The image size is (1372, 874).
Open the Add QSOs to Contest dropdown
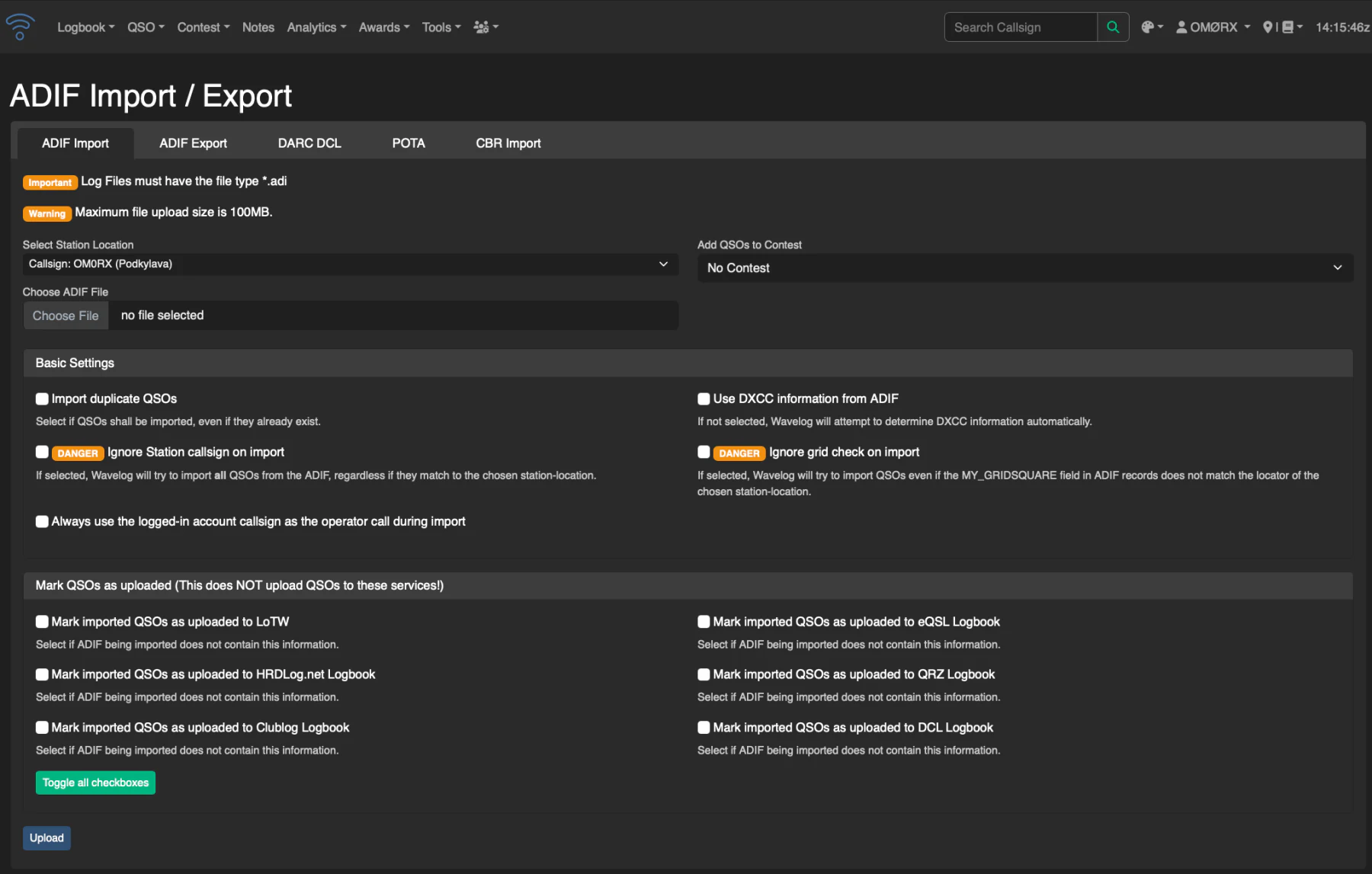tap(1025, 267)
